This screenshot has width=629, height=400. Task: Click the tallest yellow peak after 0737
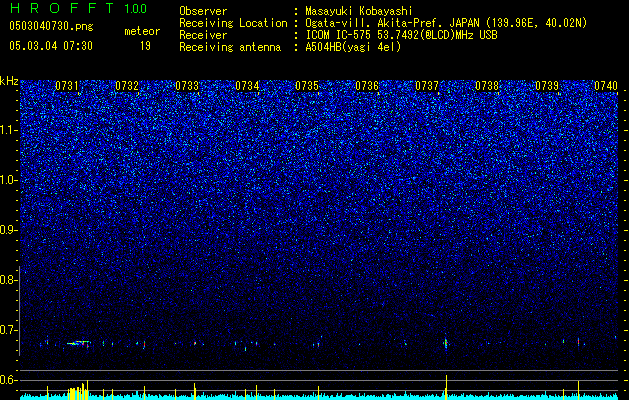tap(446, 387)
